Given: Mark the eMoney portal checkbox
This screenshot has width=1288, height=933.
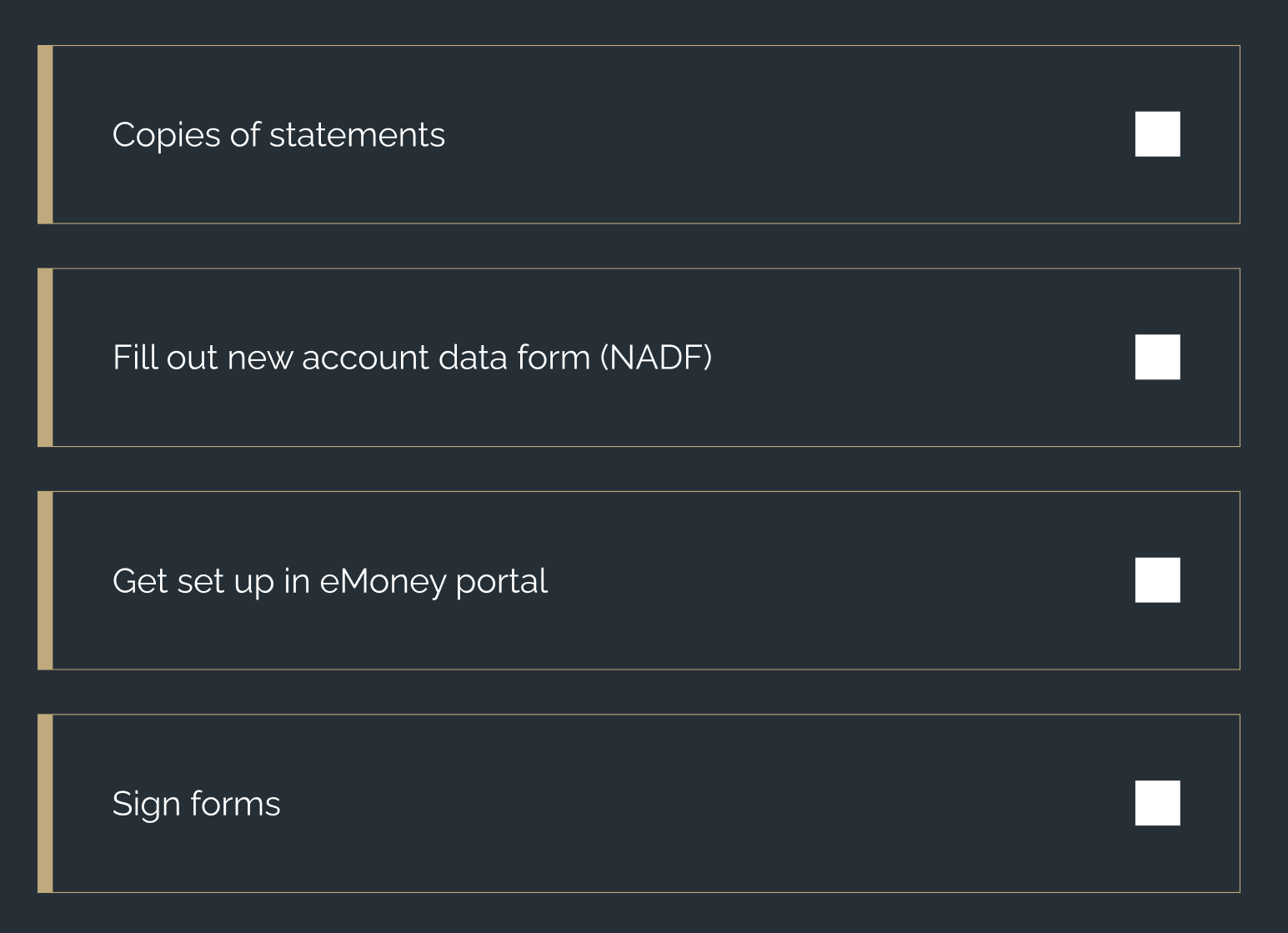Looking at the screenshot, I should (x=1157, y=580).
